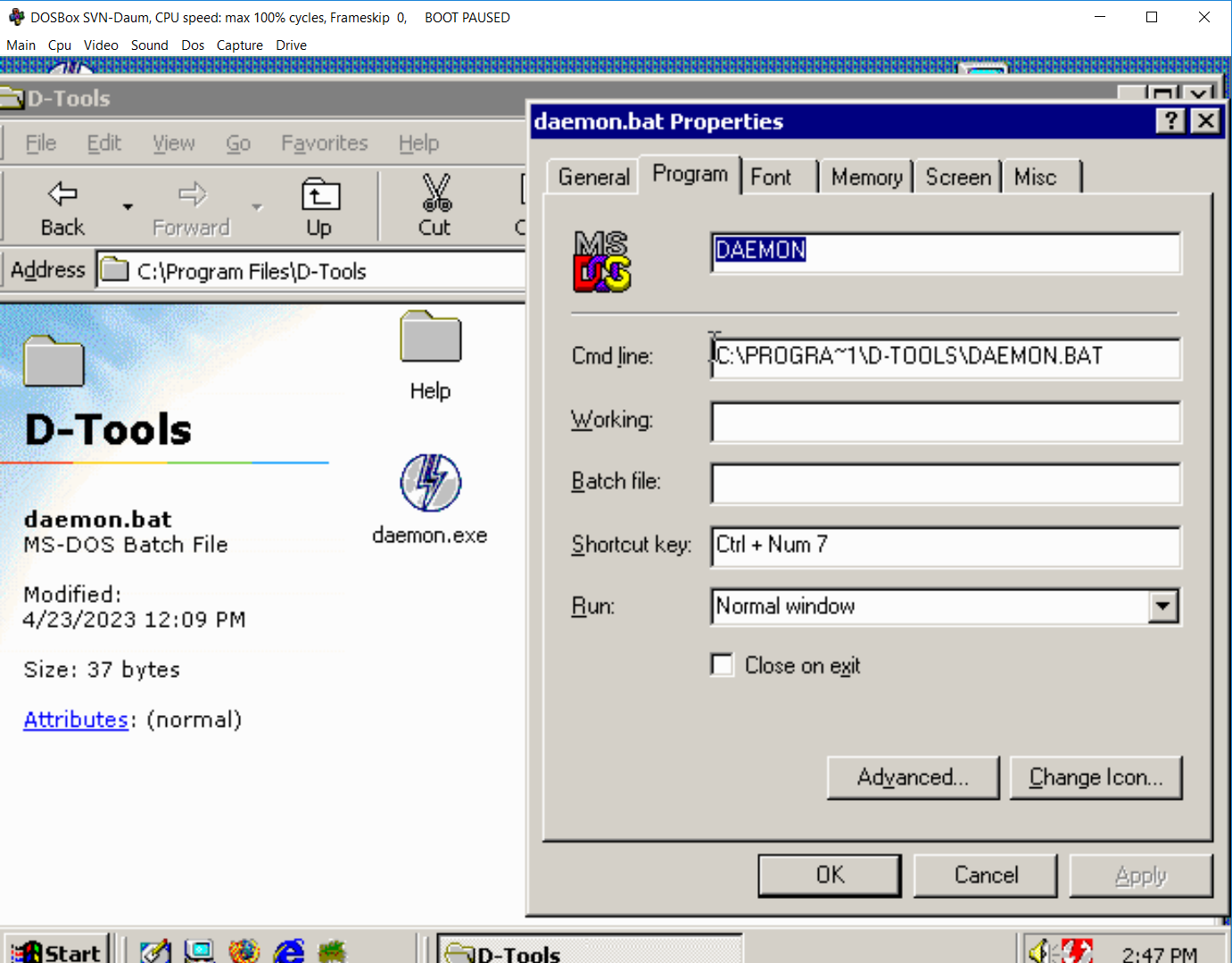
Task: Open the Attributes link
Action: pos(76,720)
